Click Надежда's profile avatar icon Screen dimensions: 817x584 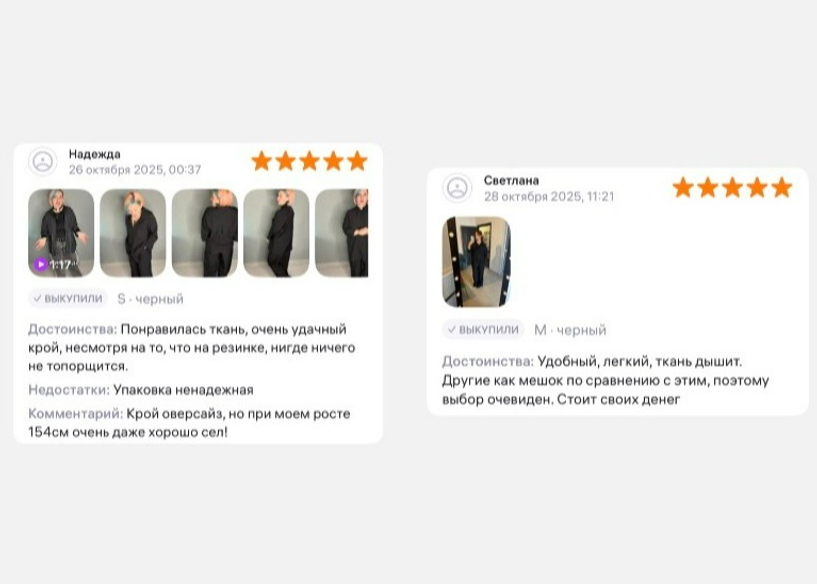coord(42,161)
